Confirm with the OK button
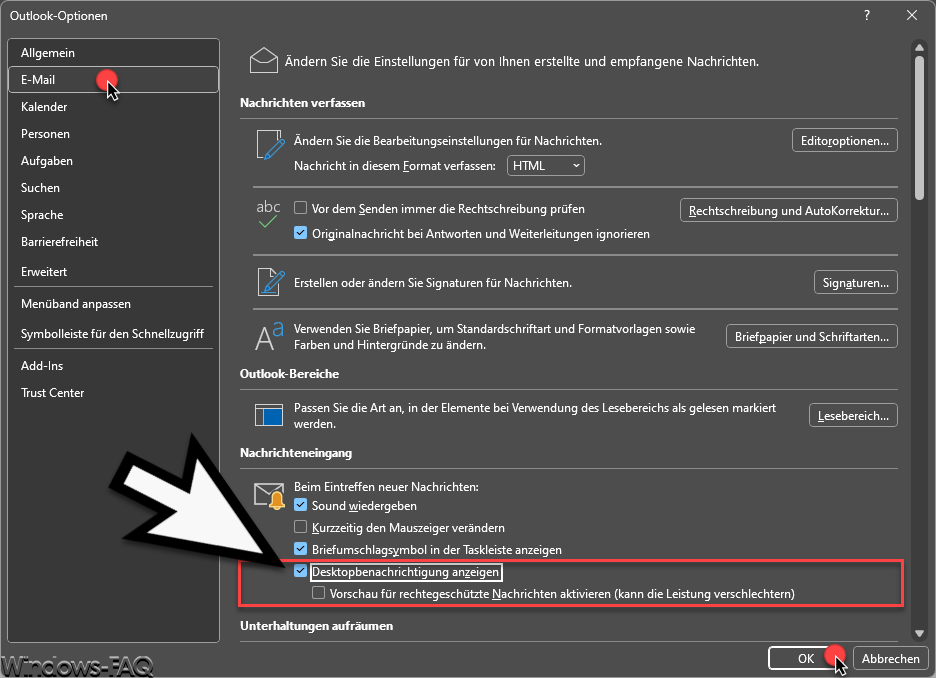Image resolution: width=936 pixels, height=678 pixels. (806, 658)
